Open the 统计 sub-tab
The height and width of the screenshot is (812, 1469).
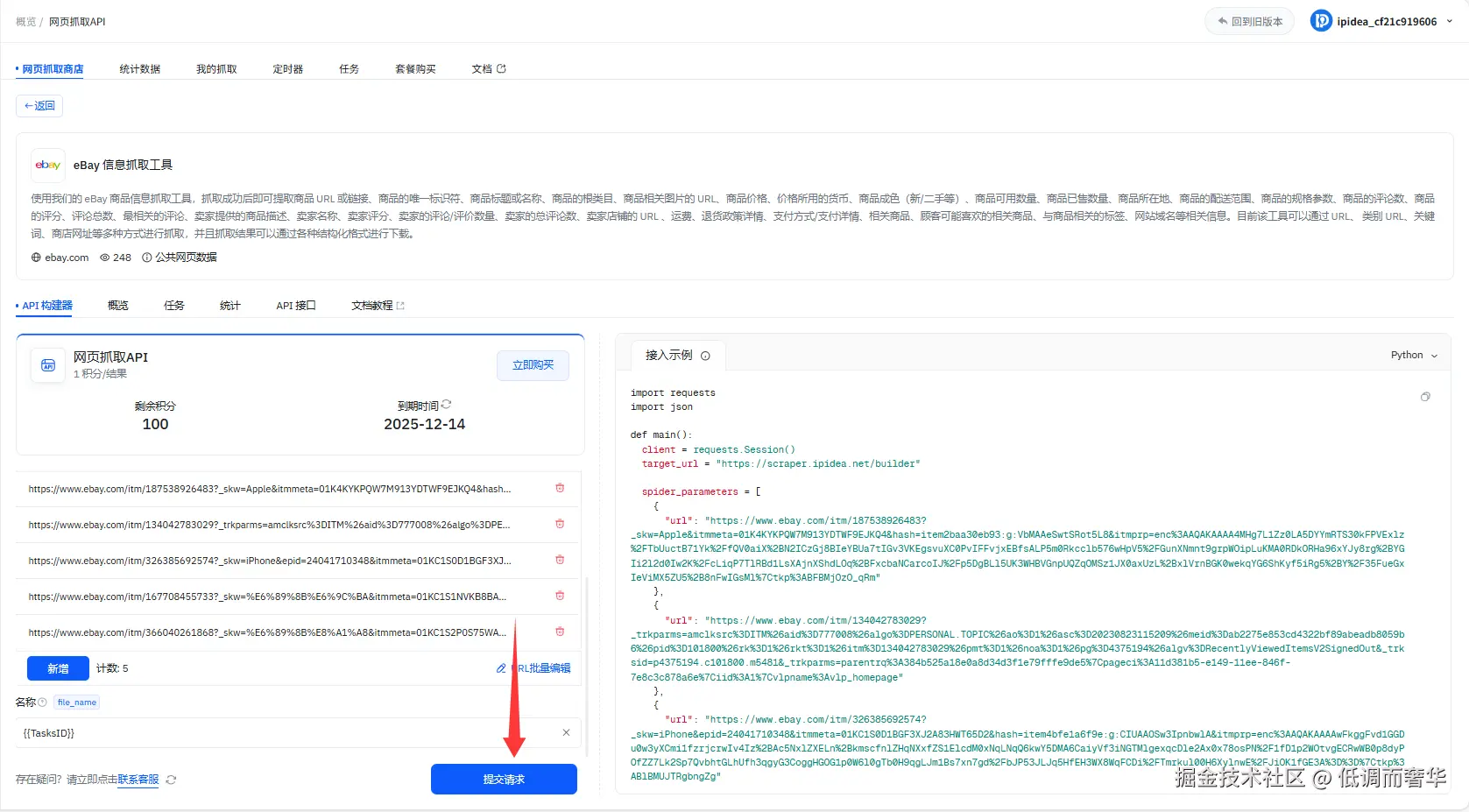(x=230, y=306)
